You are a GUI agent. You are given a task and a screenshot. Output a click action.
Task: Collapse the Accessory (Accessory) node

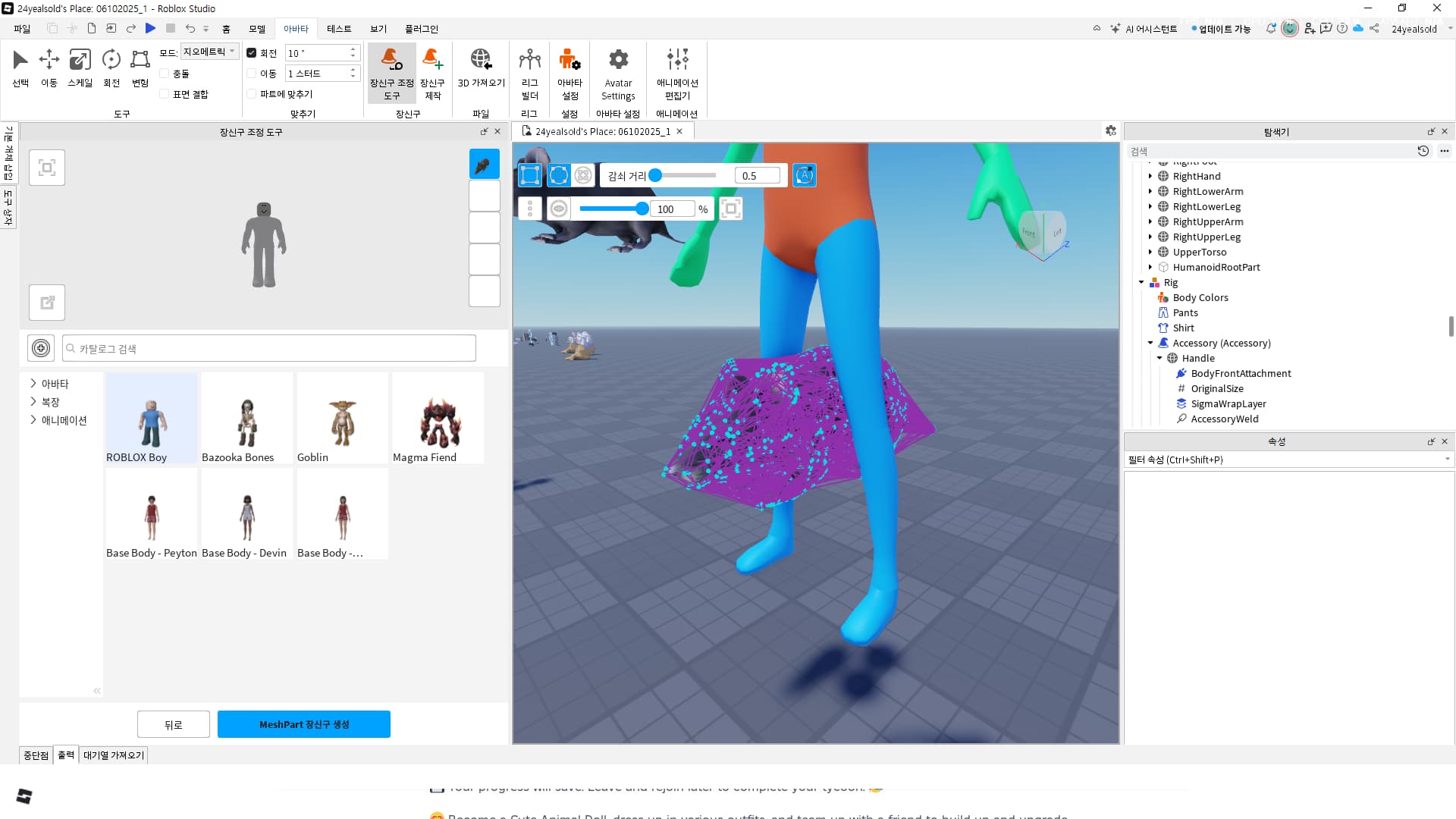point(1150,343)
